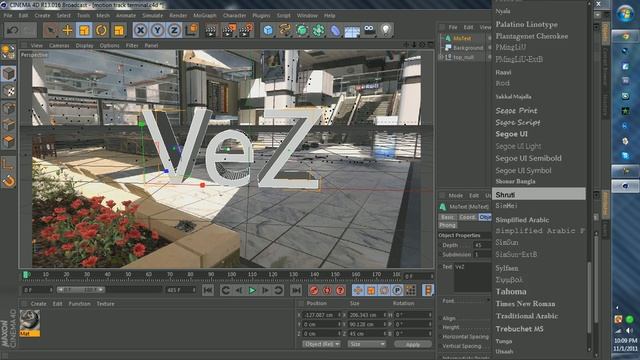The width and height of the screenshot is (640, 360).
Task: Click the spline pen tool icon
Action: point(285,30)
